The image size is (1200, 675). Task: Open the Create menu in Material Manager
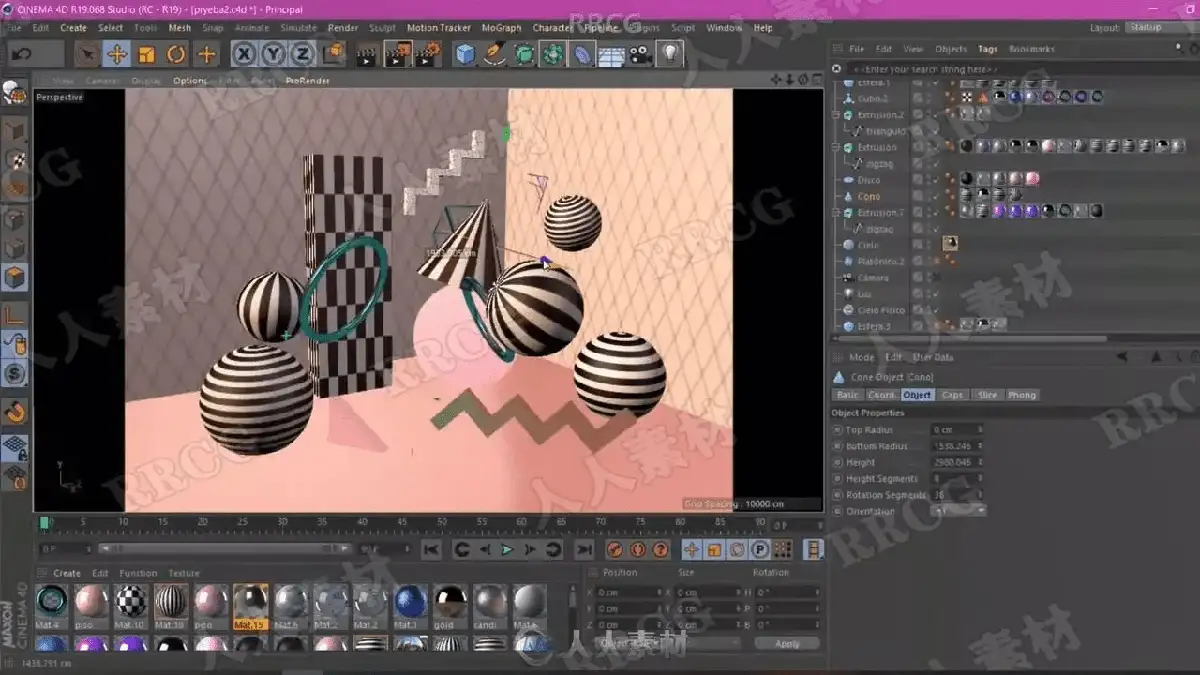click(x=67, y=573)
